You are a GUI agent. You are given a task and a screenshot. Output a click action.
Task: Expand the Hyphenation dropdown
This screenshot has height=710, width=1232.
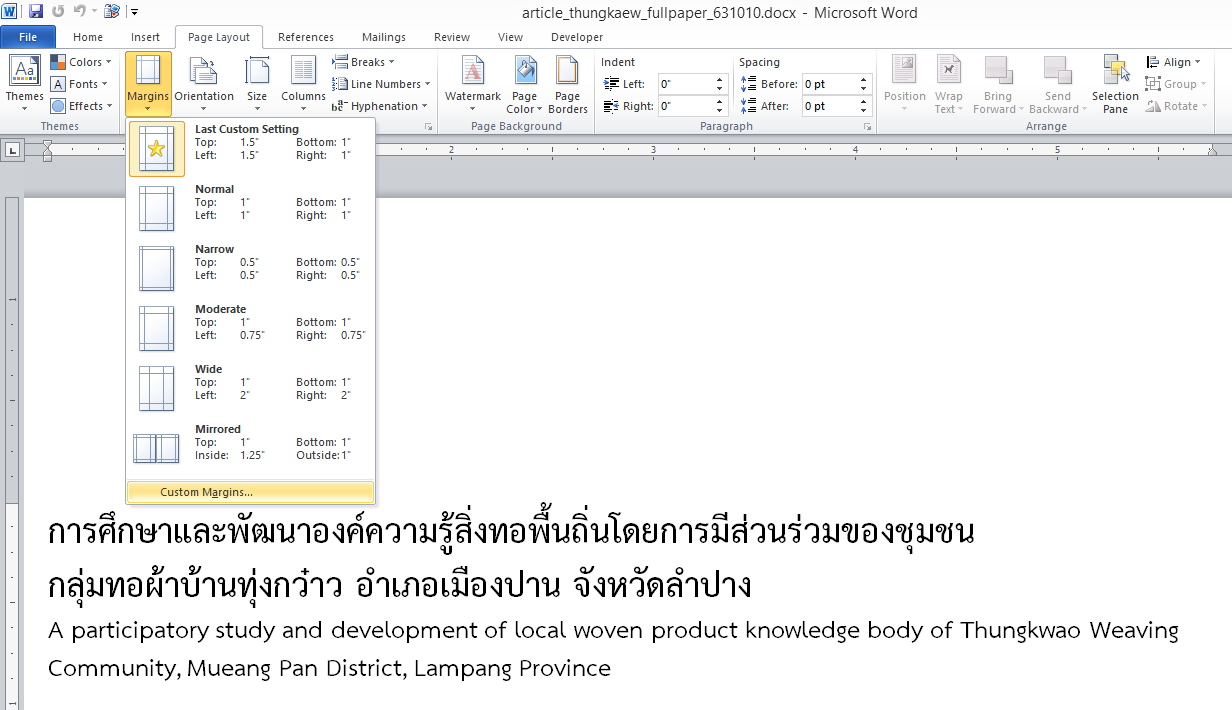coord(382,106)
